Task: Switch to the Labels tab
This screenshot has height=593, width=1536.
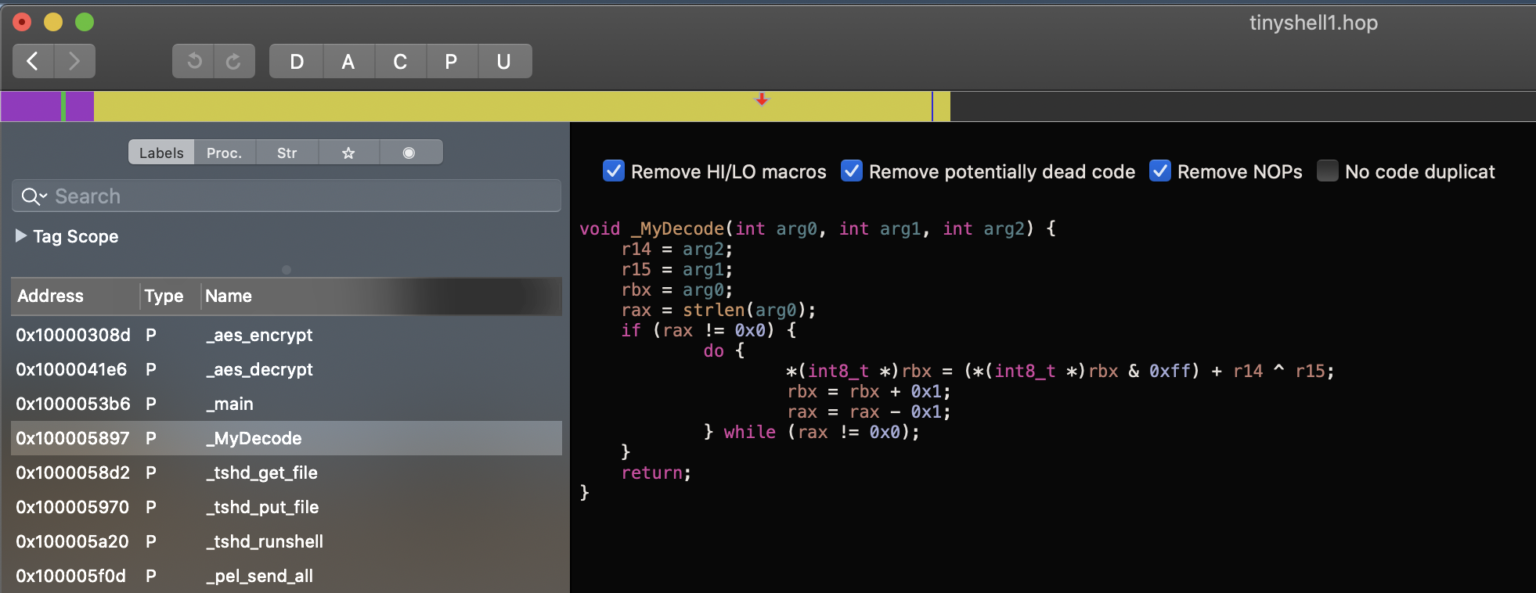Action: 161,153
